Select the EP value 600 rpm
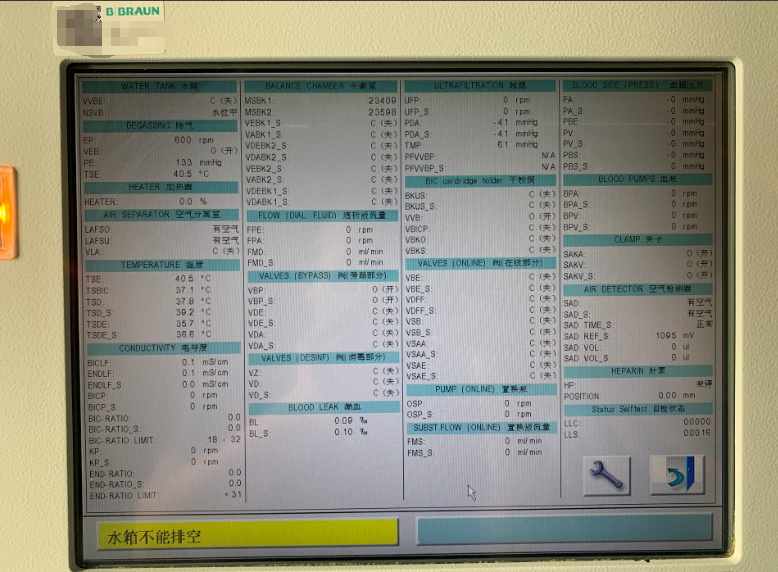The image size is (778, 572). (x=194, y=140)
